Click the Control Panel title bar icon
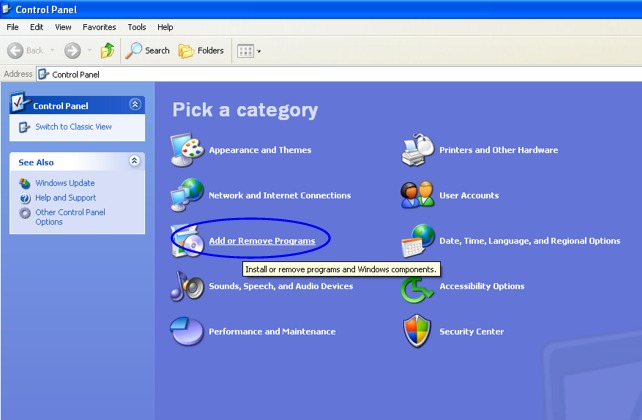Image resolution: width=642 pixels, height=420 pixels. pos(7,9)
